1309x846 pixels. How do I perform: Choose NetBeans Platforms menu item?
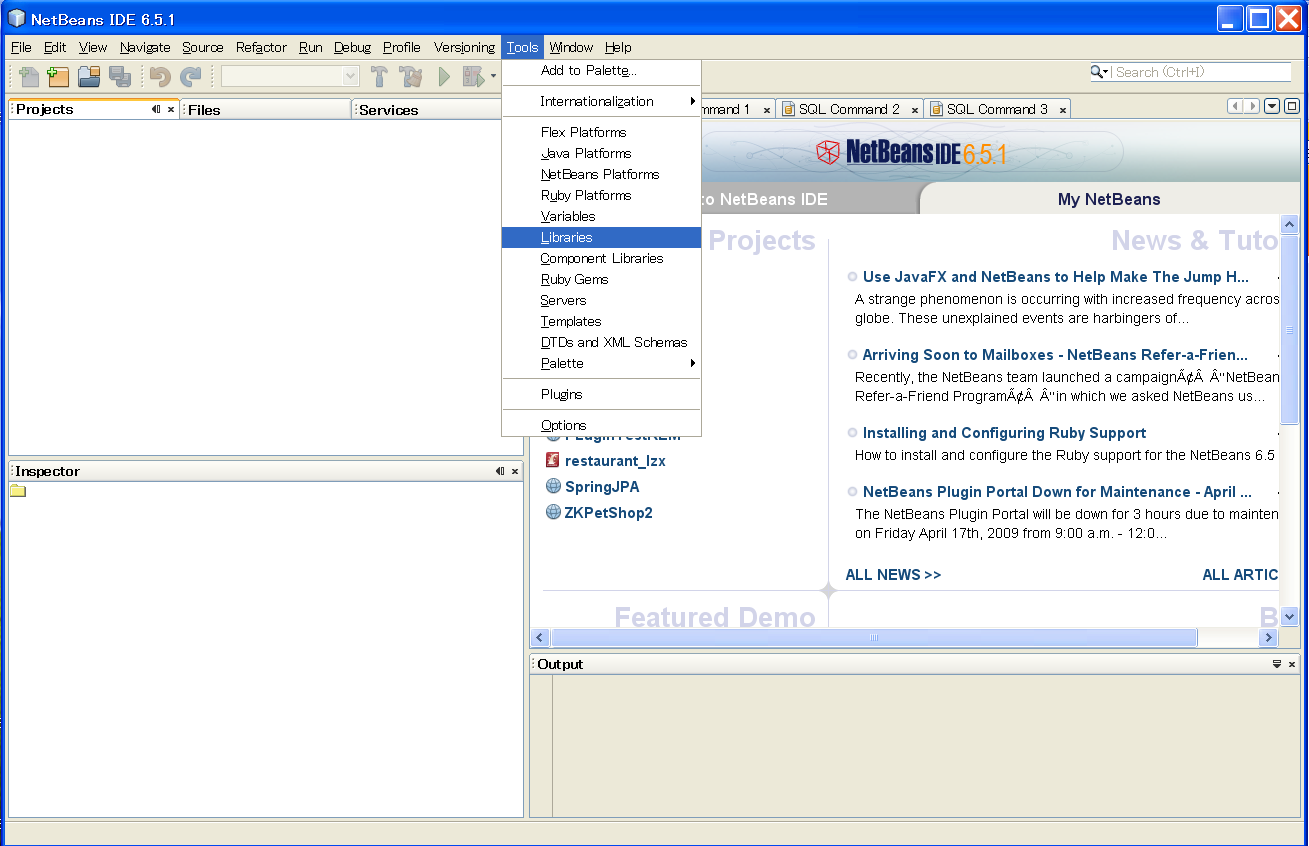coord(601,174)
